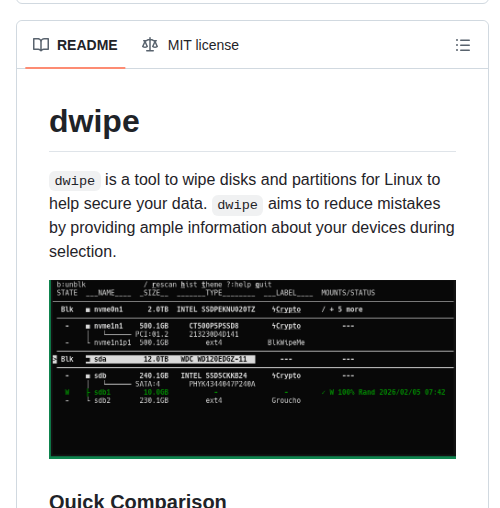500x508 pixels.
Task: Click the 'by providing ample information' sentence
Action: coord(252,228)
